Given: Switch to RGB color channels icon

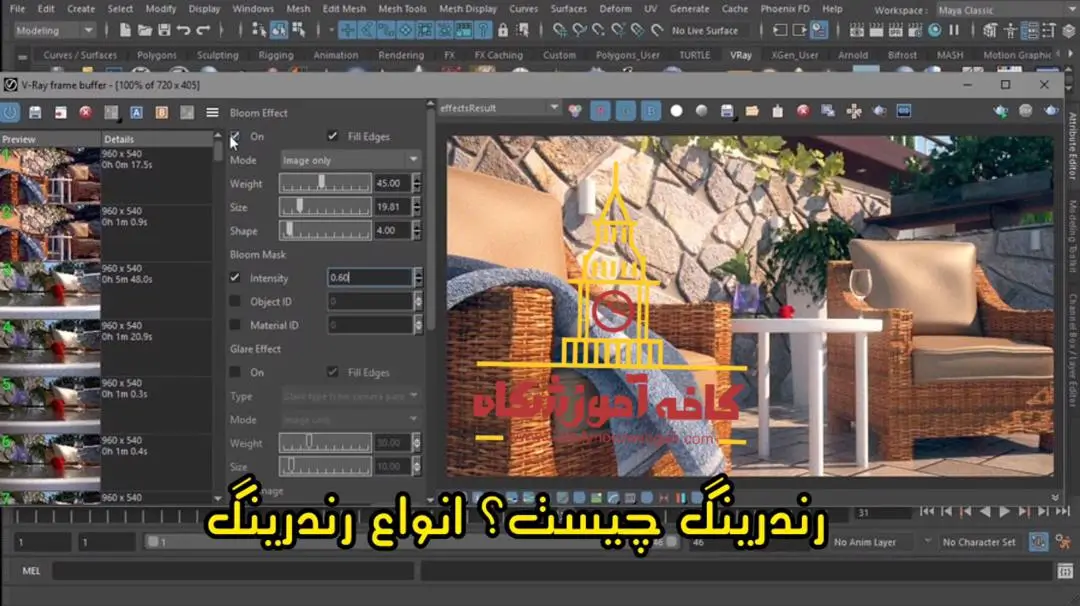Looking at the screenshot, I should 575,111.
